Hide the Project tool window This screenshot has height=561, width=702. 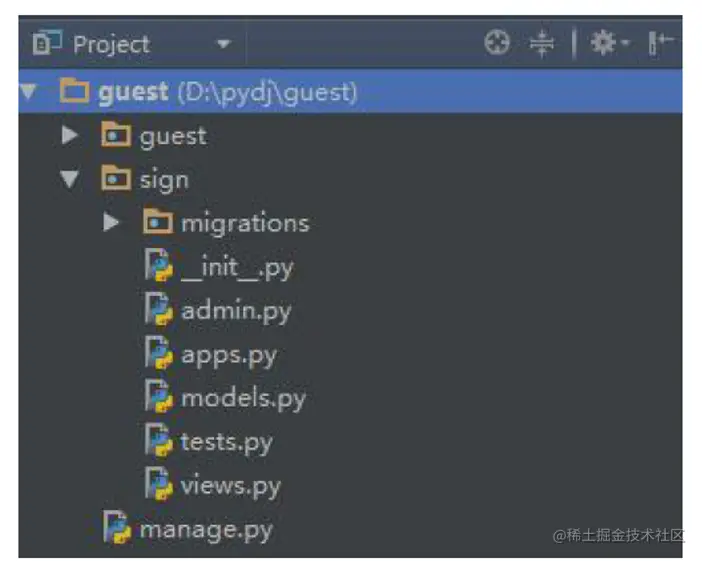661,43
